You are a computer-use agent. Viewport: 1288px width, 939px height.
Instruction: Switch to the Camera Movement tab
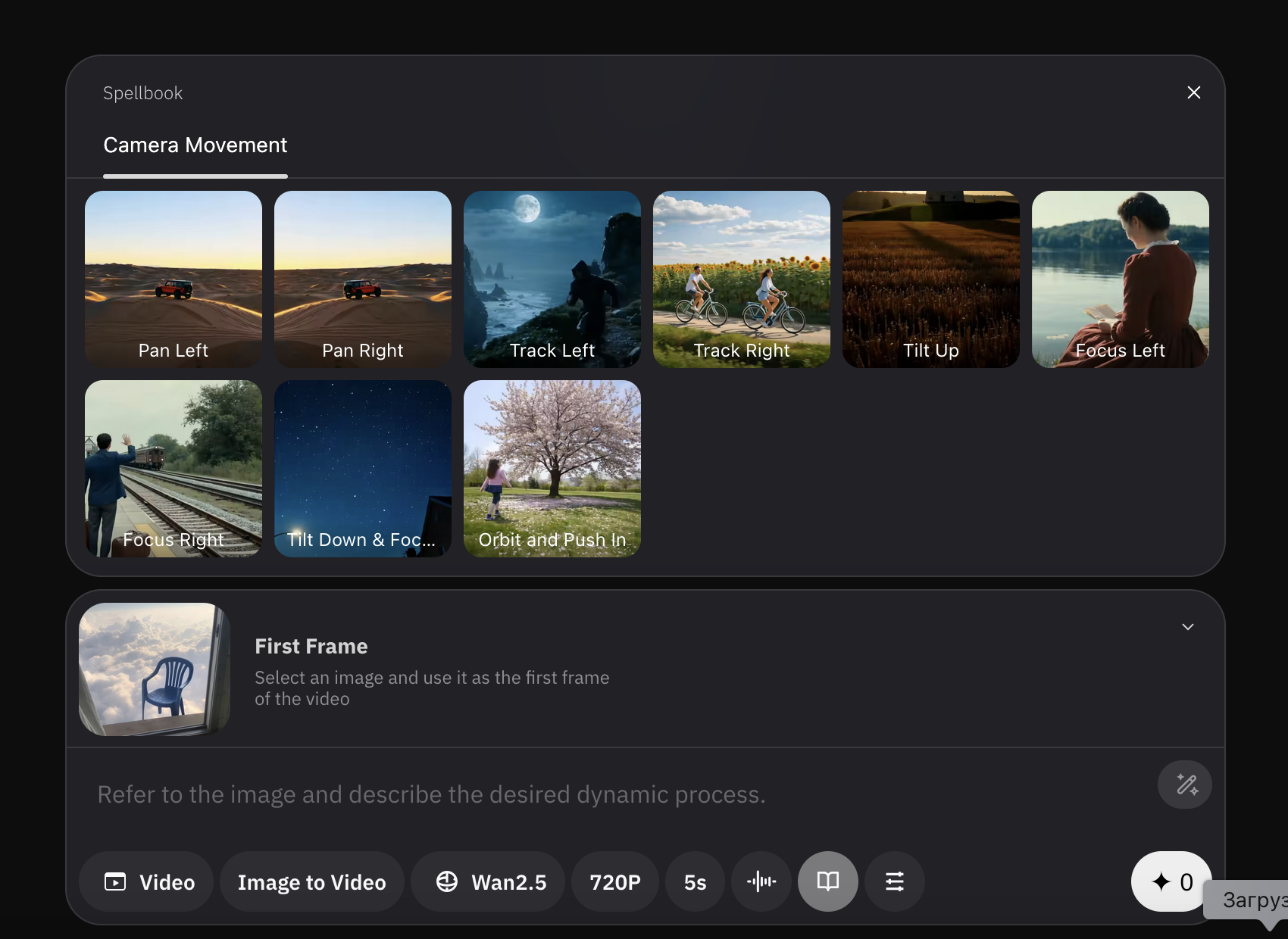[x=195, y=145]
